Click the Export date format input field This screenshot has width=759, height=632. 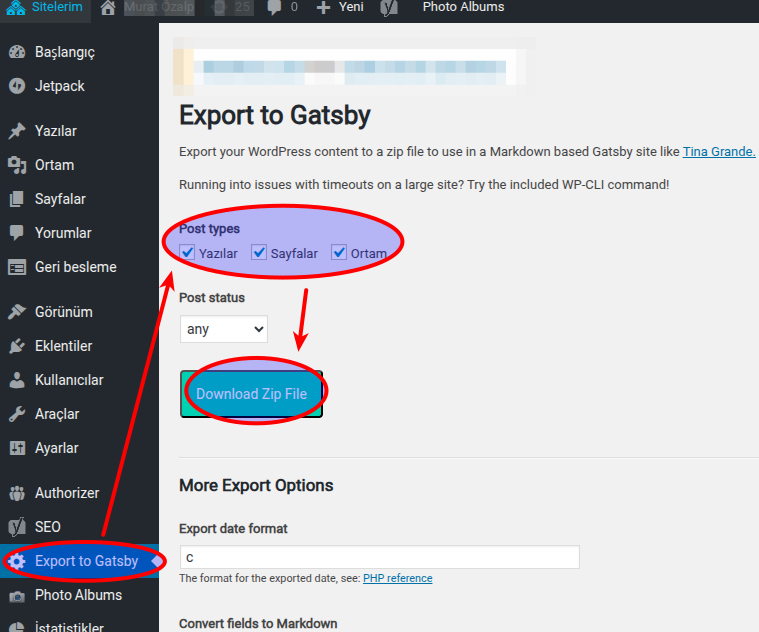(x=380, y=557)
